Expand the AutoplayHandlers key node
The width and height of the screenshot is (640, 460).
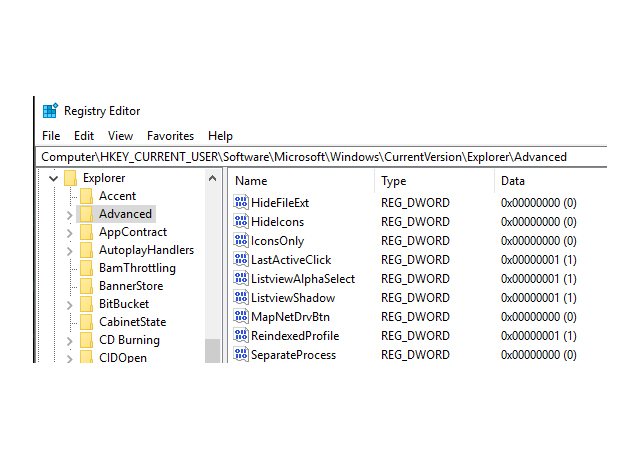70,251
